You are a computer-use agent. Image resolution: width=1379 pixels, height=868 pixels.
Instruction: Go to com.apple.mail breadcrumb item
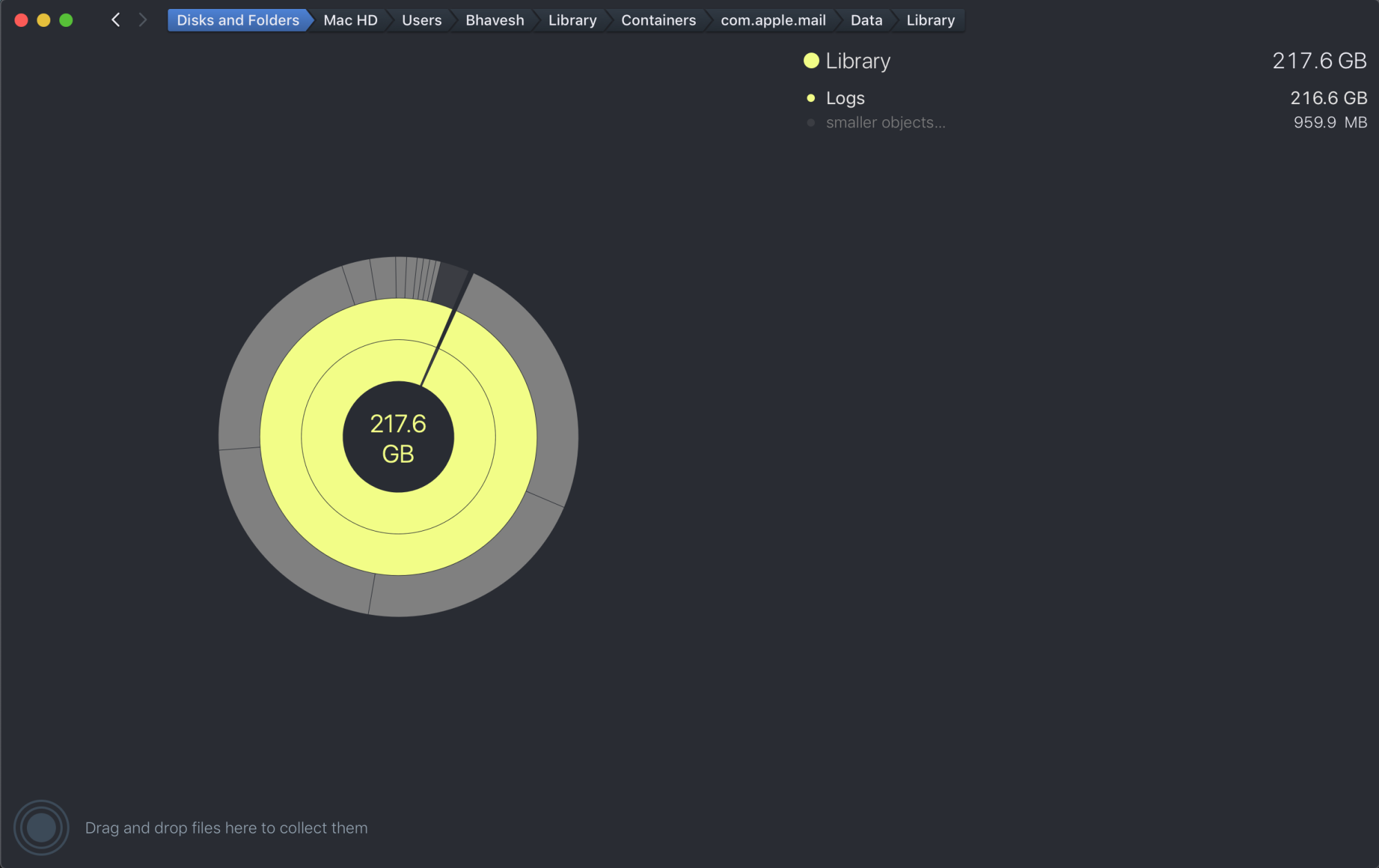point(772,20)
